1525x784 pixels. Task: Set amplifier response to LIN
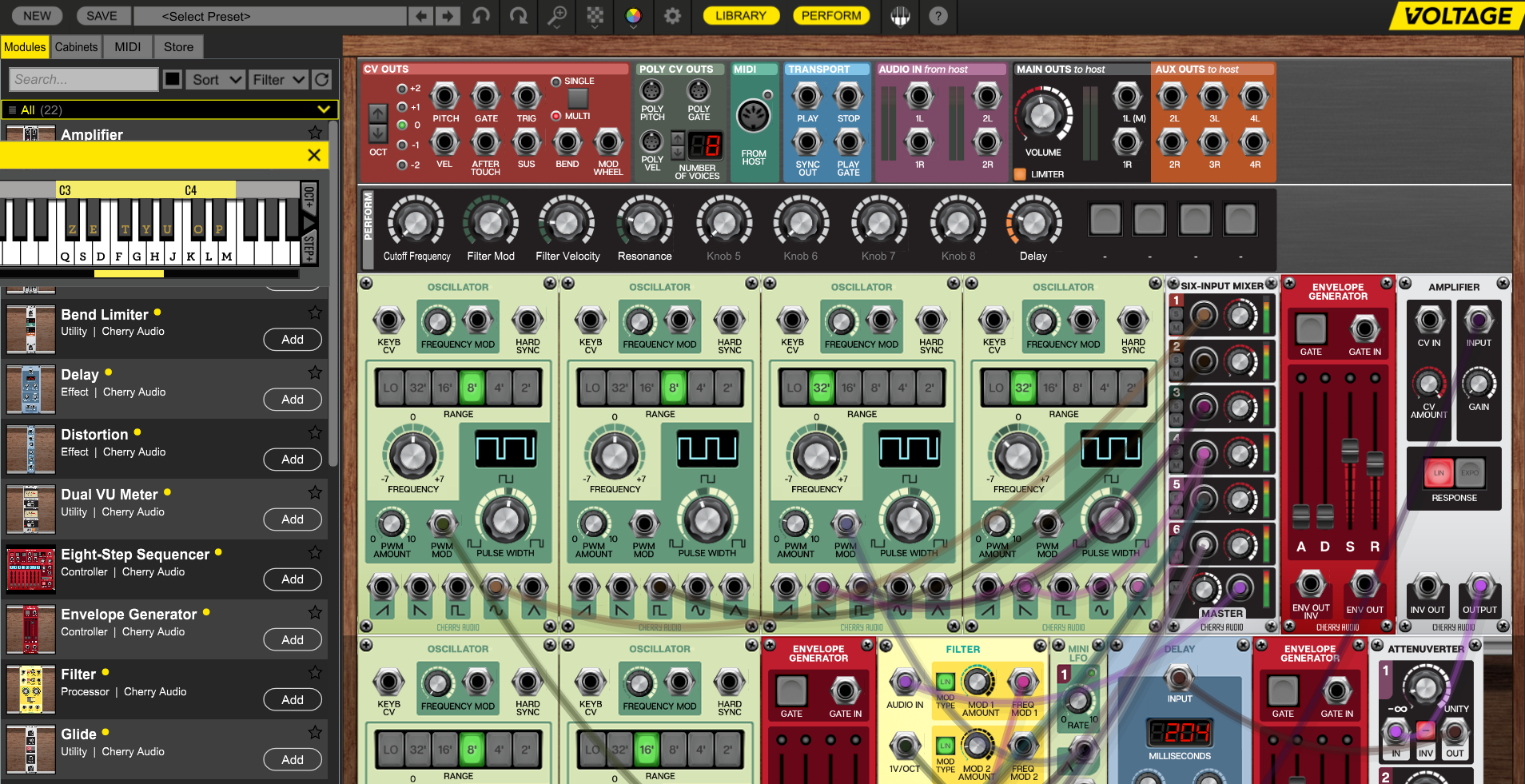pos(1438,473)
